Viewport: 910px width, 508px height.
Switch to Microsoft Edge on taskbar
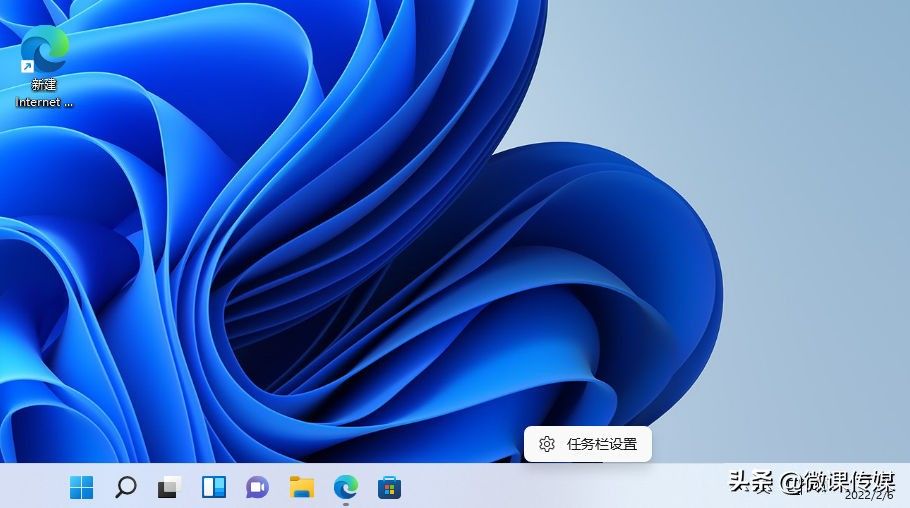coord(346,487)
